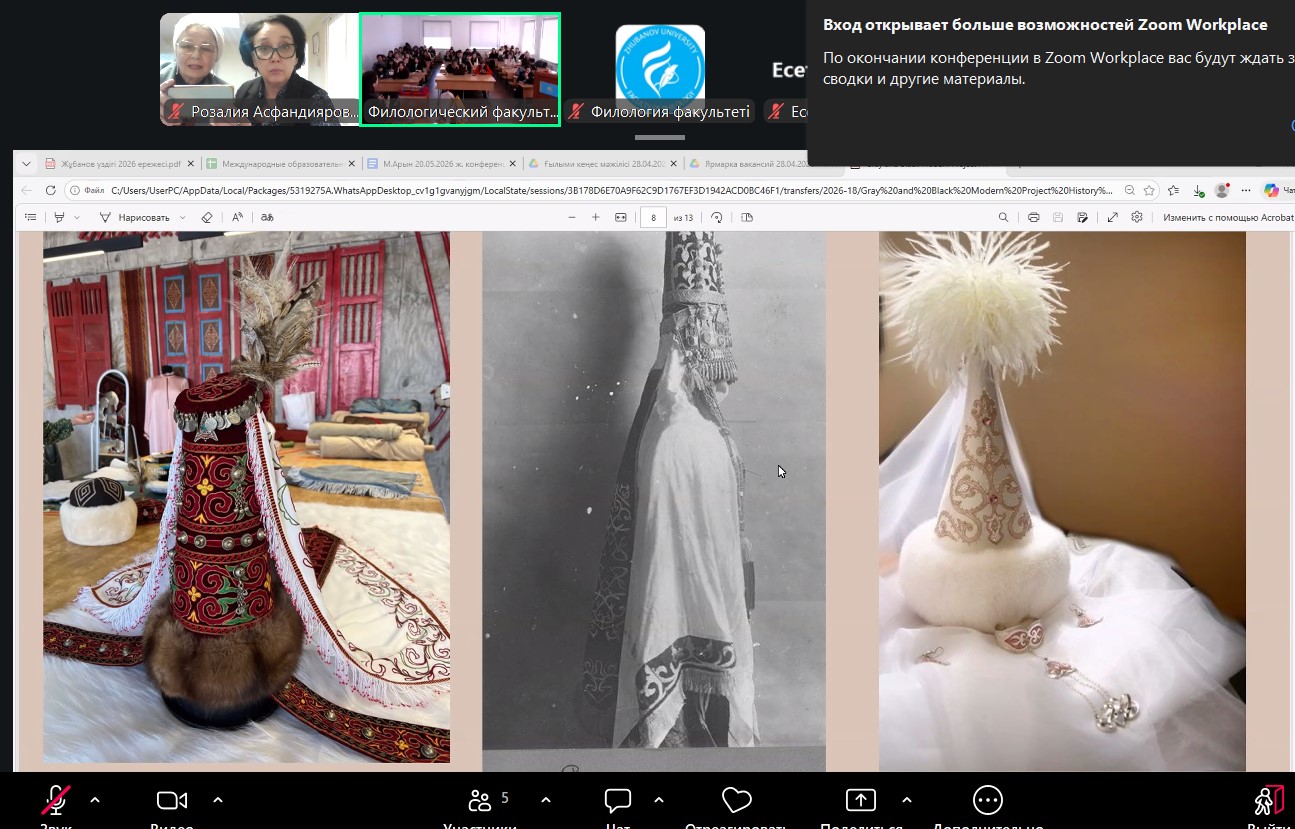Viewport: 1295px width, 829px height.
Task: Open Zoom More options menu
Action: pyautogui.click(x=987, y=801)
